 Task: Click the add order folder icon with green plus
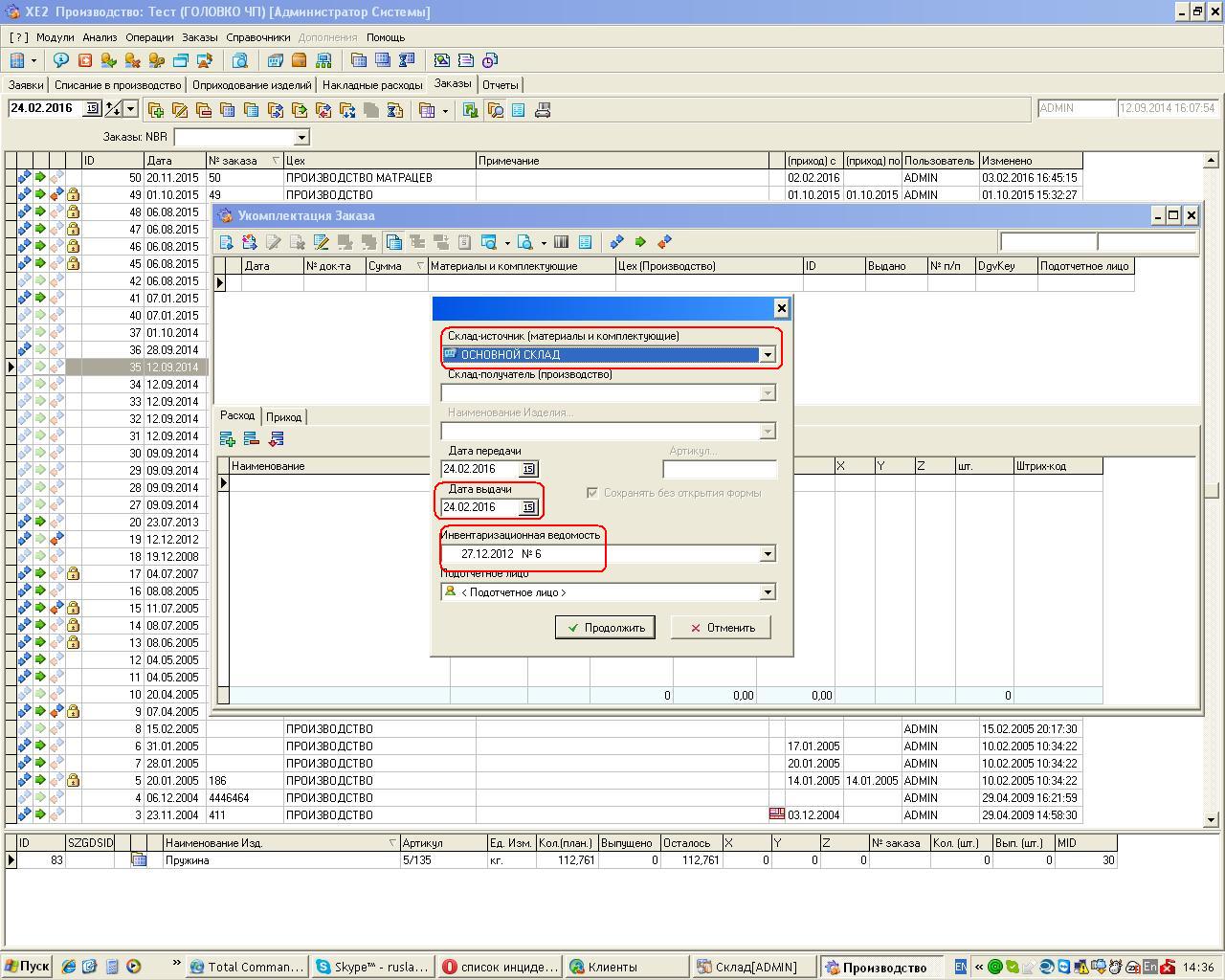pyautogui.click(x=155, y=110)
